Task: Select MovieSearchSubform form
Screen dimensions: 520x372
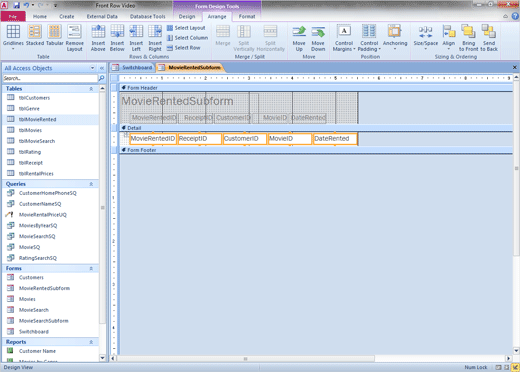Action: pyautogui.click(x=51, y=321)
